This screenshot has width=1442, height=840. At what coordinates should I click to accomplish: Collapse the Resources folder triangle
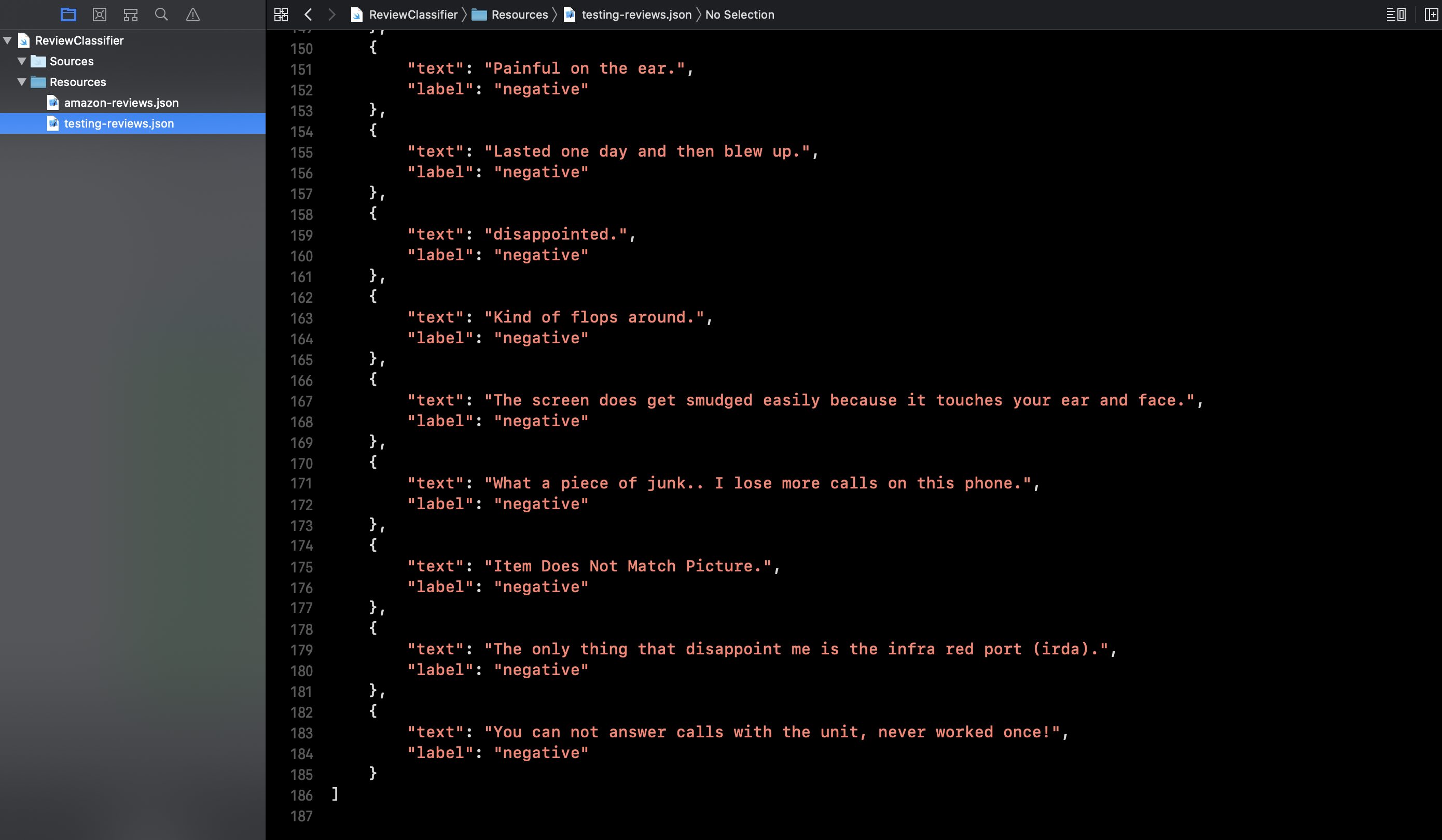click(x=22, y=82)
